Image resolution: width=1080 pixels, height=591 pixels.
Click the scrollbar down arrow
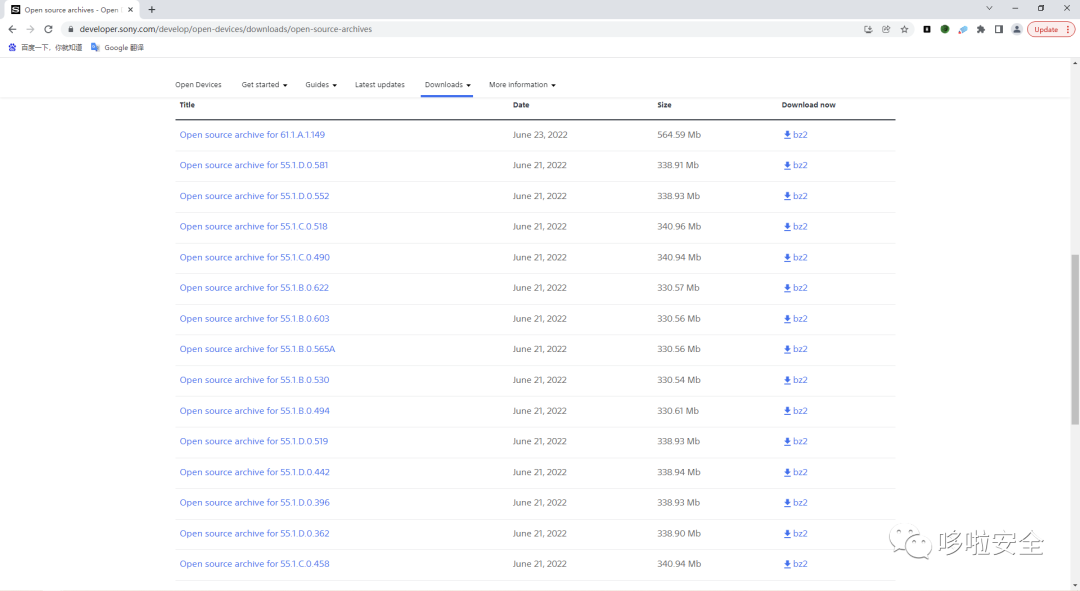(1074, 585)
